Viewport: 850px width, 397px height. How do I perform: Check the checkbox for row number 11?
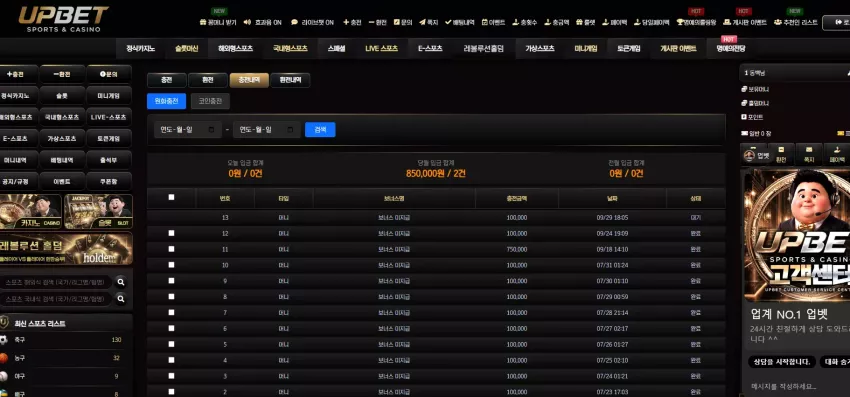(x=171, y=249)
